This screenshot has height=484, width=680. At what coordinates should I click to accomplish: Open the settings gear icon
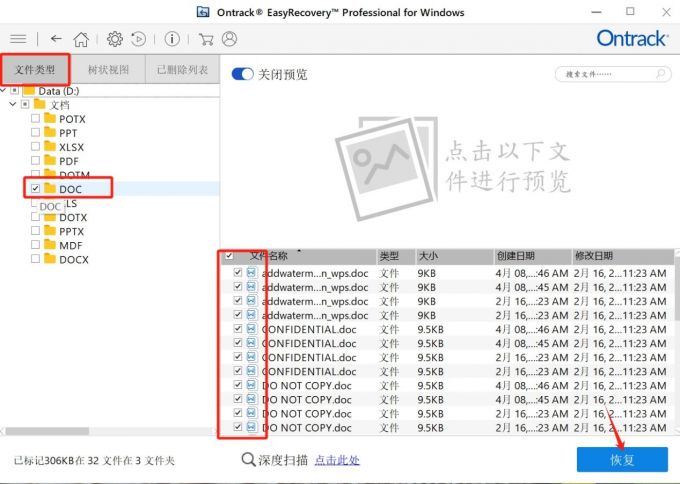coord(115,39)
